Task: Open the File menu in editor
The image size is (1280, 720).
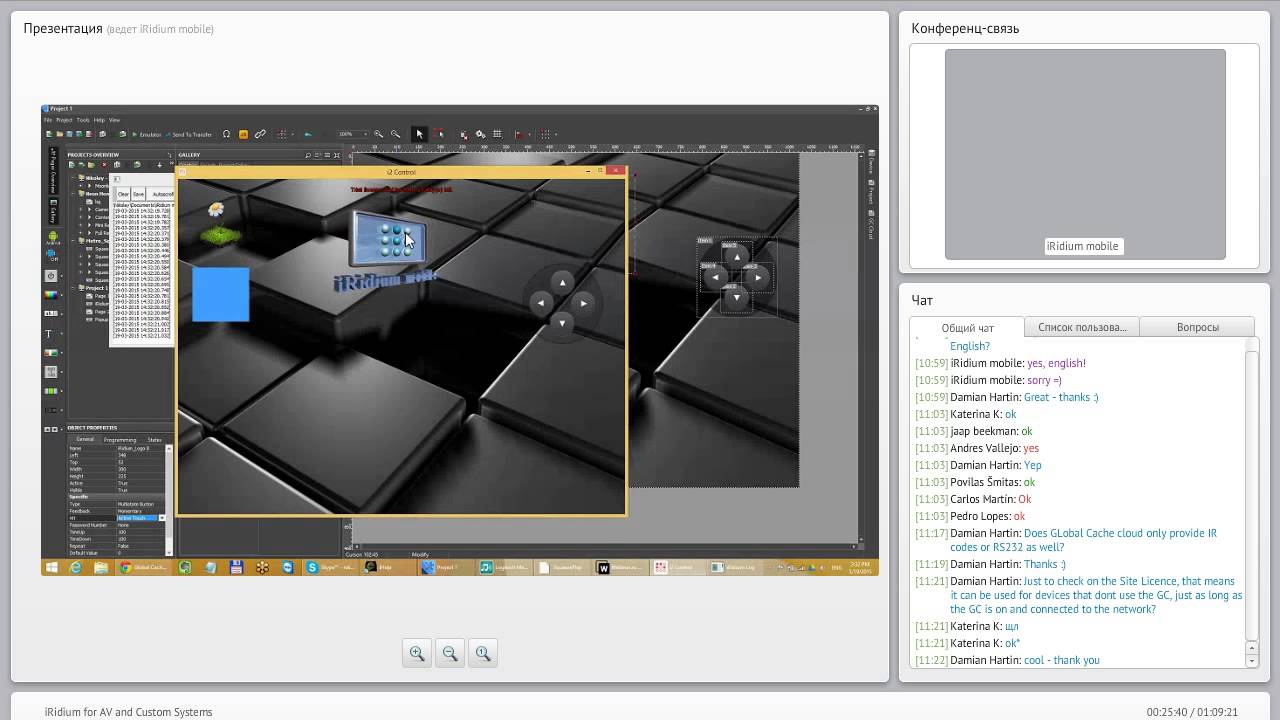Action: point(47,120)
